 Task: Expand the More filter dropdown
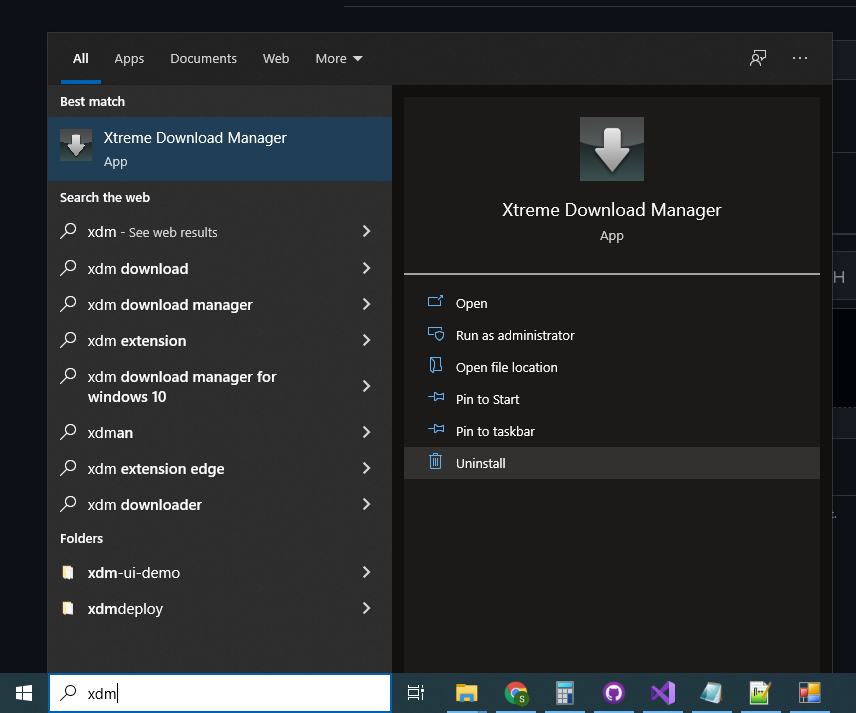pyautogui.click(x=338, y=58)
